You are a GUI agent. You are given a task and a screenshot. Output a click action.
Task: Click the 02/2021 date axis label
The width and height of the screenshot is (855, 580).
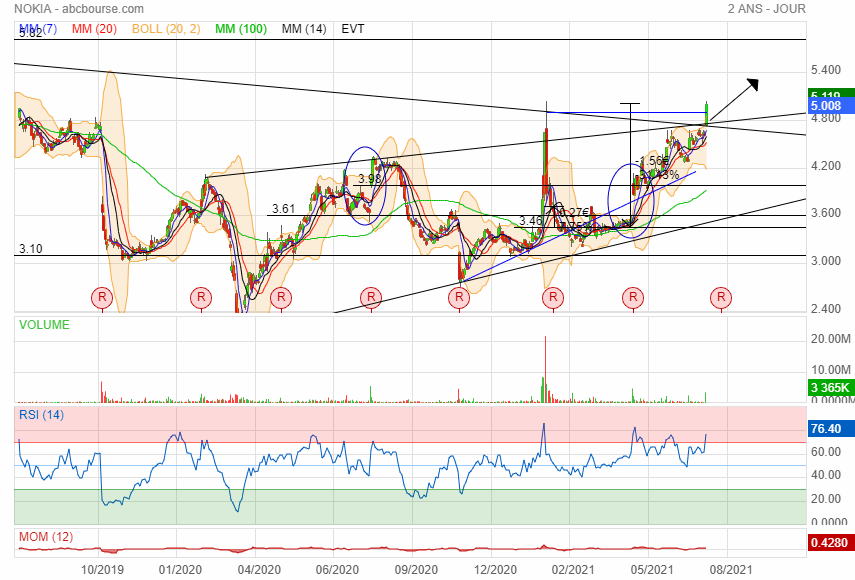(x=573, y=570)
